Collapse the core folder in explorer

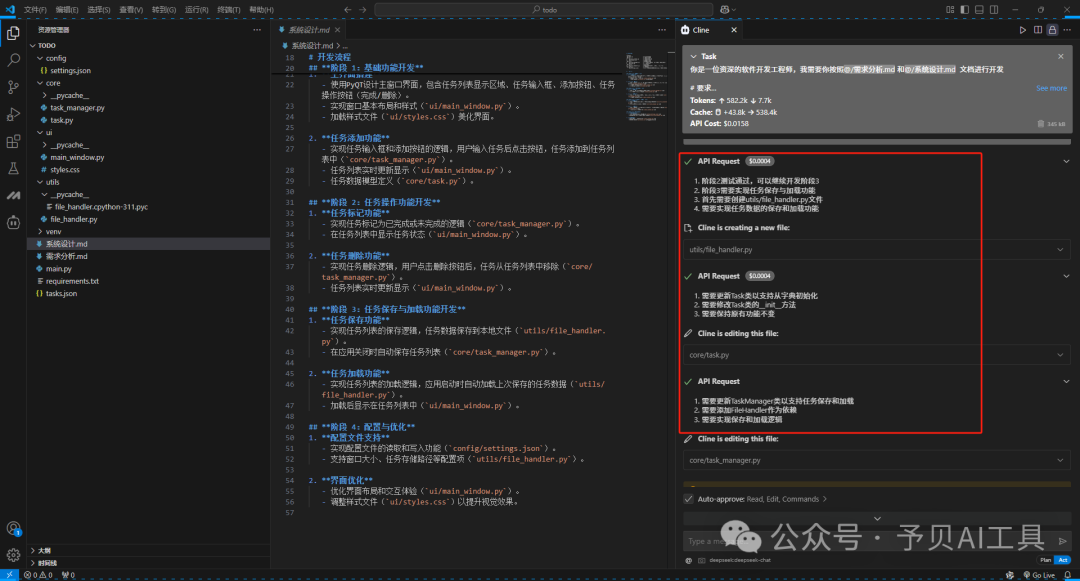coord(40,83)
